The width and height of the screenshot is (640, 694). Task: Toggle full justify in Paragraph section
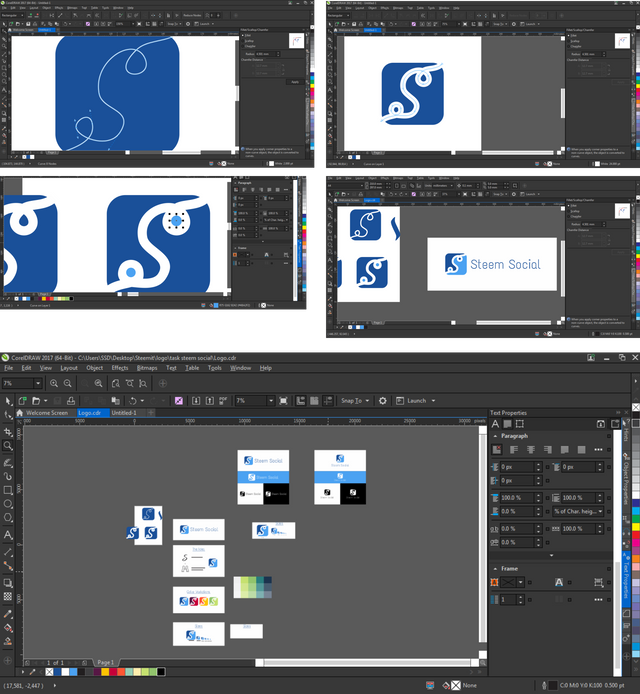pos(564,449)
